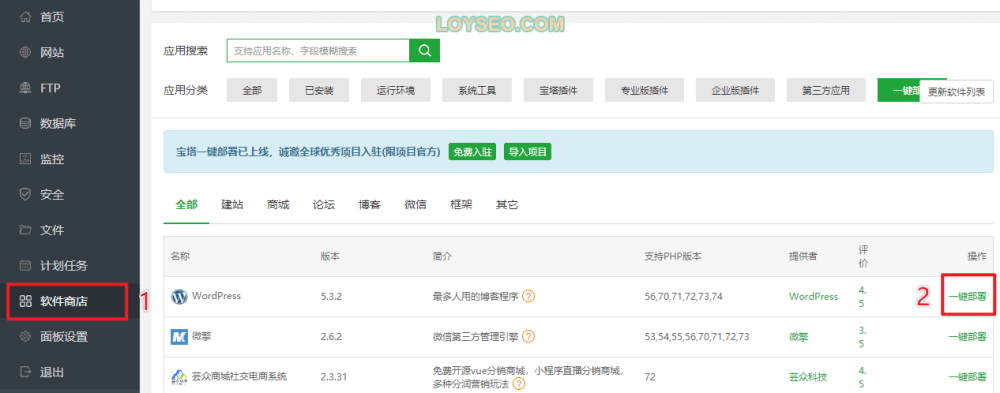Click the 芸众科技 provider link
Screen dimensions: 1000x393
[x=808, y=377]
